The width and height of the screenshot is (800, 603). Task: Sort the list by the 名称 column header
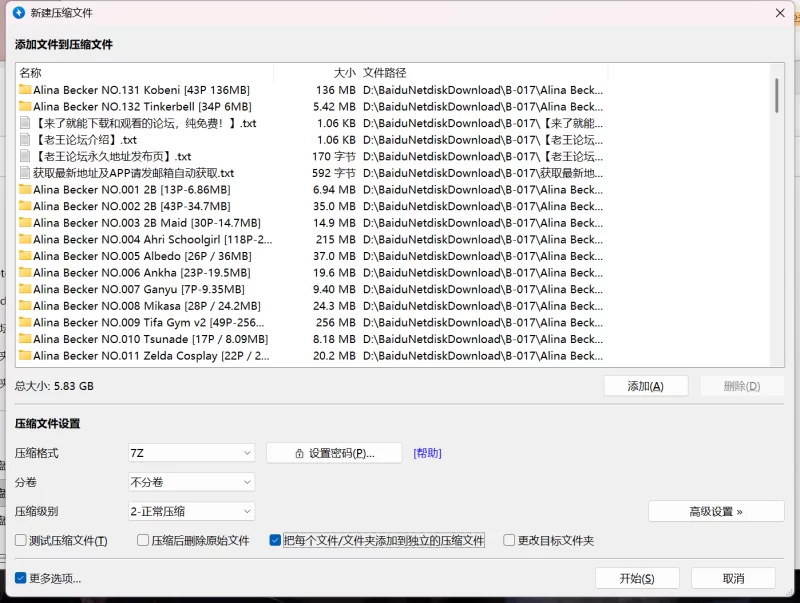click(140, 73)
